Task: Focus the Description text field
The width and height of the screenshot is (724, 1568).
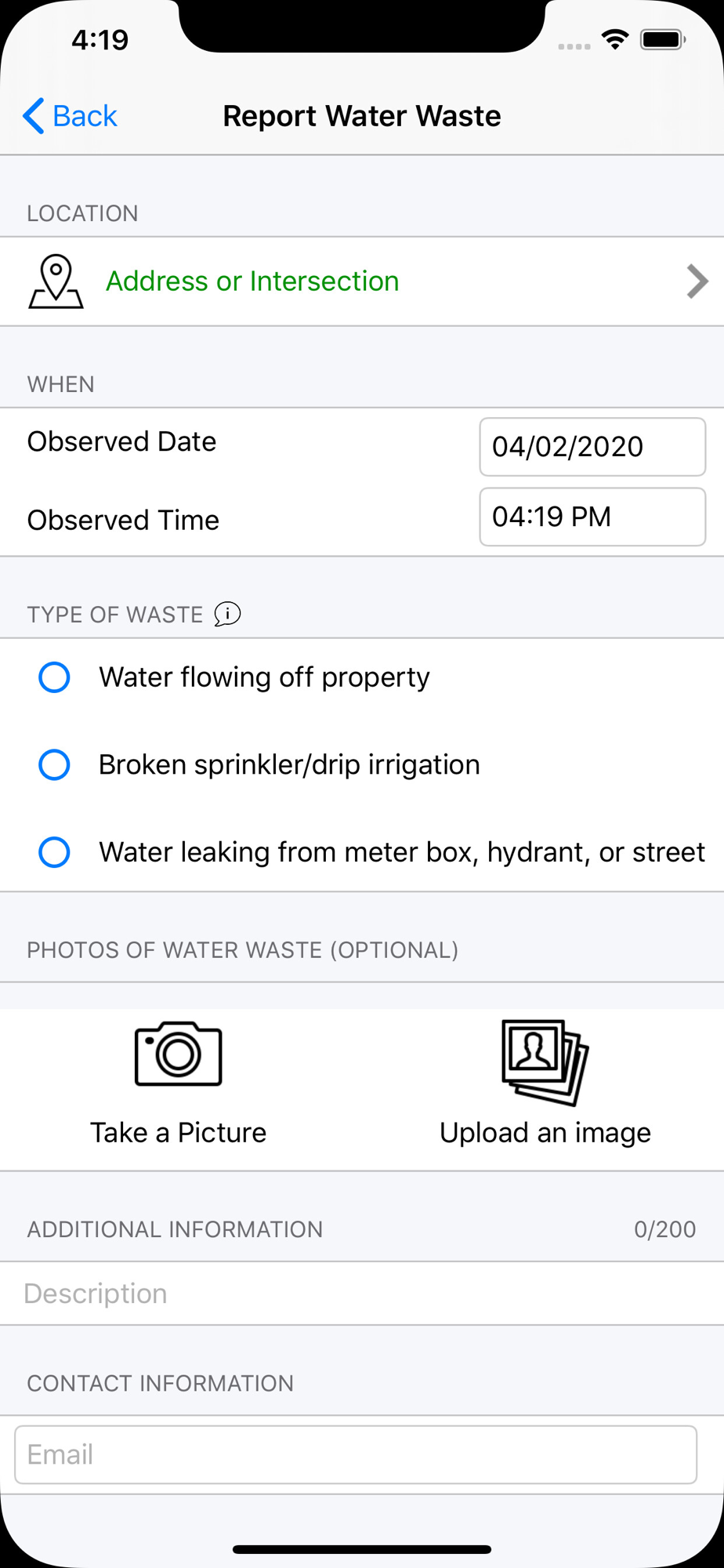Action: 360,1294
